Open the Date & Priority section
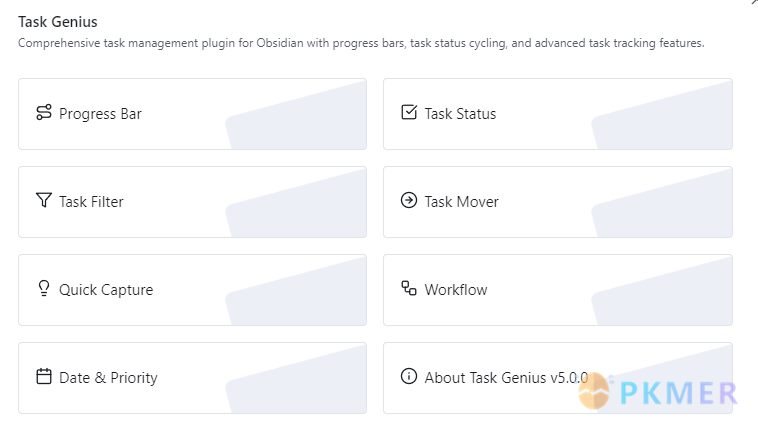 [x=192, y=378]
